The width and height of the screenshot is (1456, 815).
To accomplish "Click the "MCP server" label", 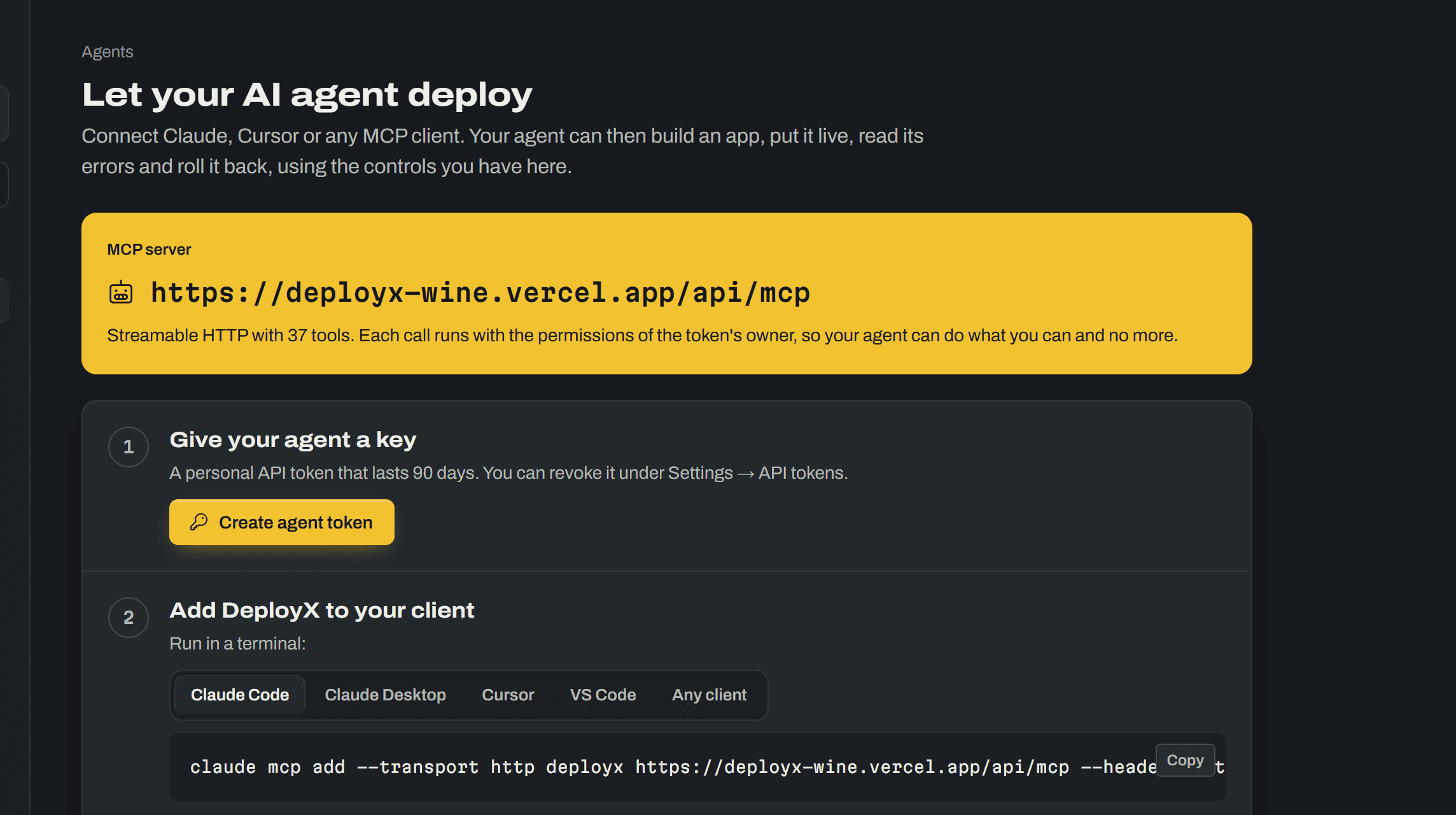I will coord(149,250).
